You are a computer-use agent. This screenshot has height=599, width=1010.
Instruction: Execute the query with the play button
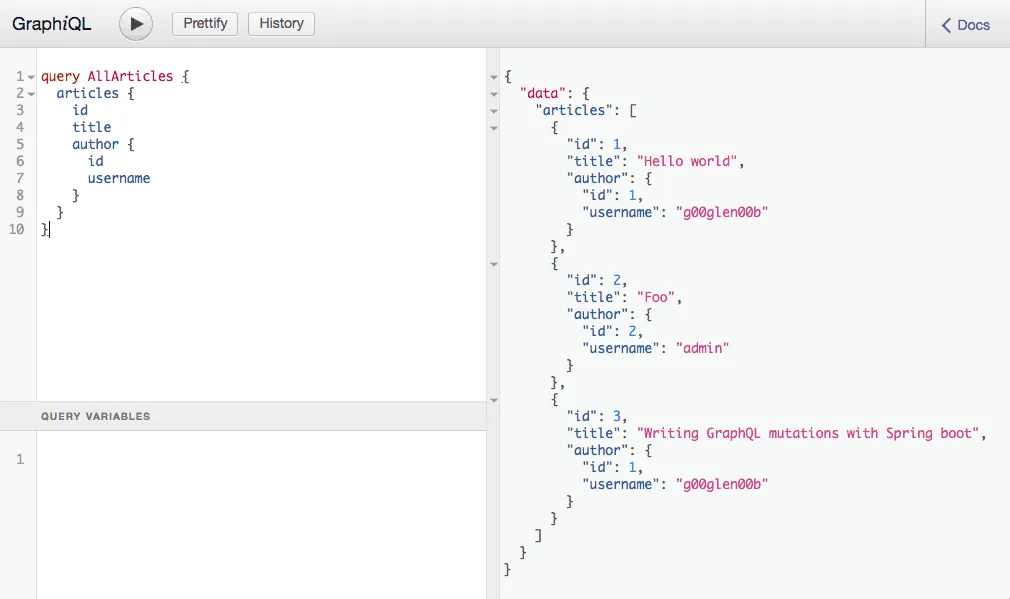click(x=135, y=24)
